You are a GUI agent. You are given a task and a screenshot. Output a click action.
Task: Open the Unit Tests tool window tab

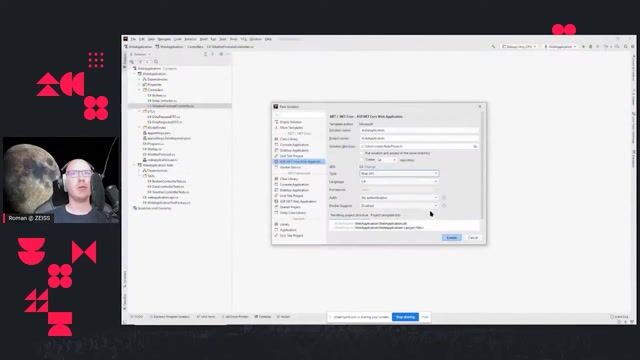pyautogui.click(x=206, y=317)
